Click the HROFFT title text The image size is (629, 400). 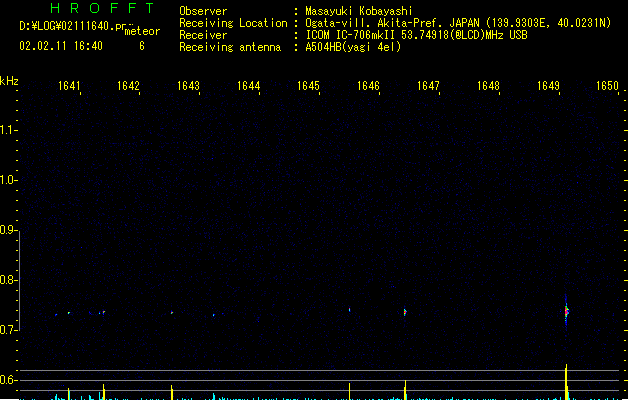point(103,8)
